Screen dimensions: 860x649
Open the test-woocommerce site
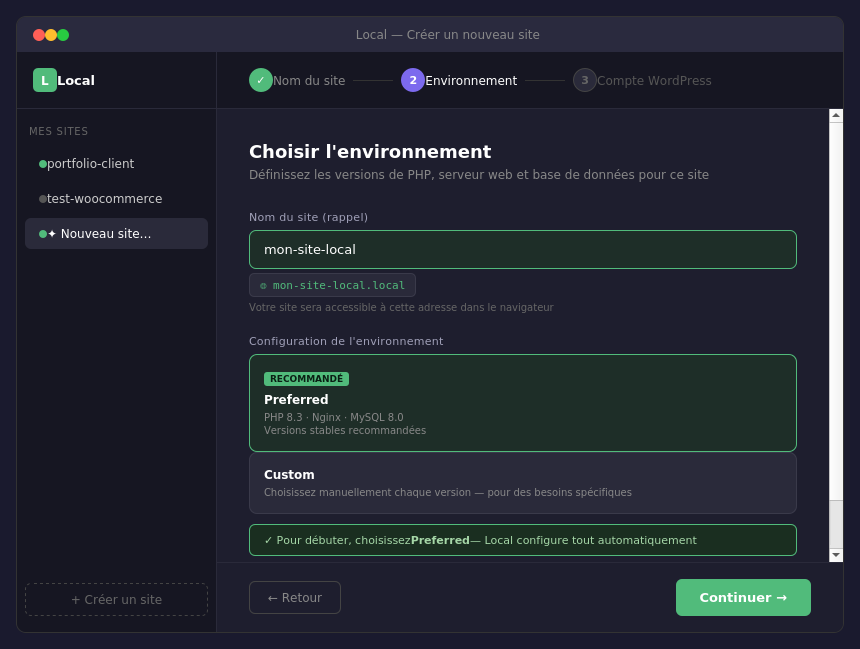click(x=116, y=199)
